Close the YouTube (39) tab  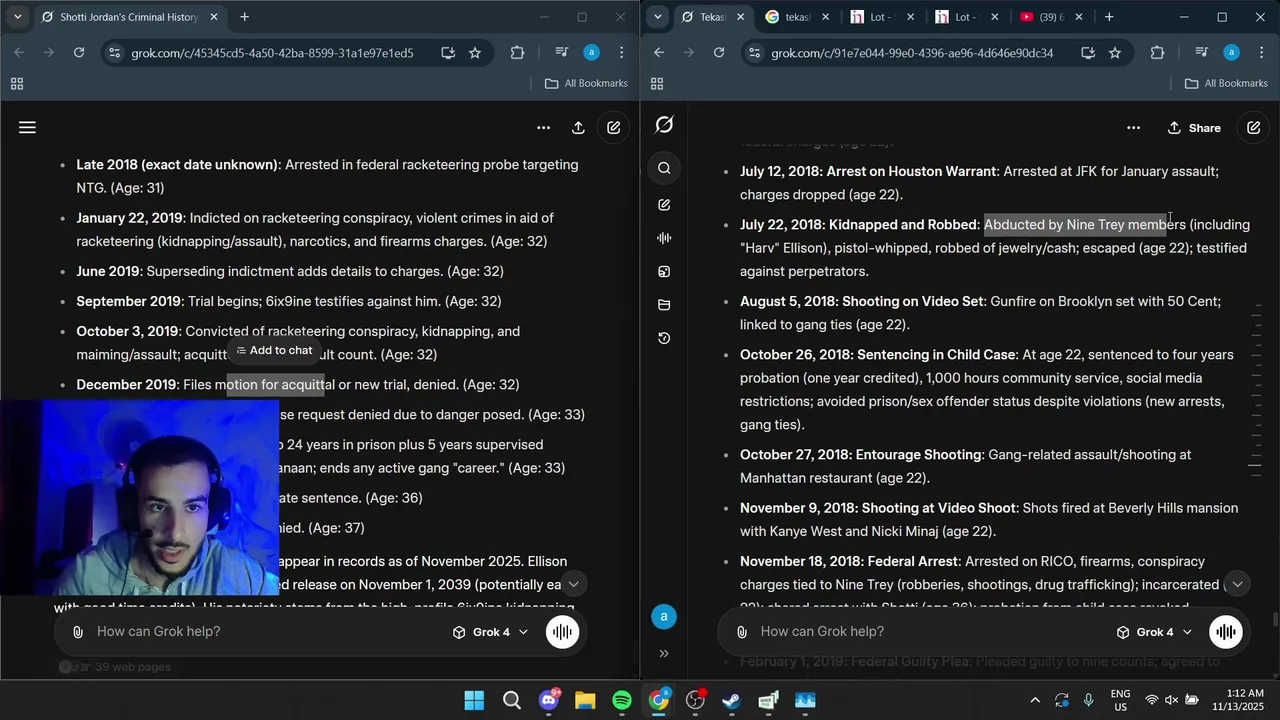(1080, 17)
